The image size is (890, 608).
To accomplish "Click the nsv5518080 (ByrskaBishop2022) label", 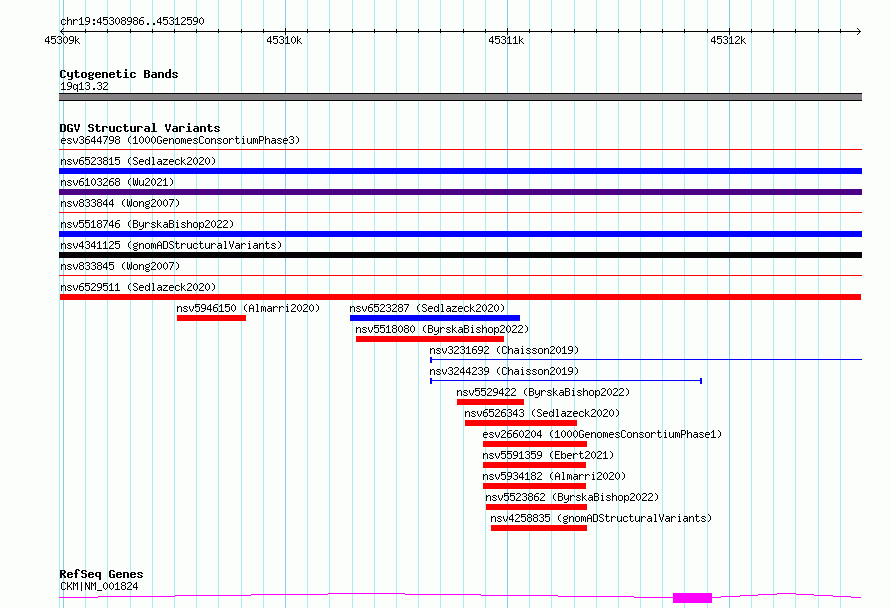I will click(x=442, y=329).
